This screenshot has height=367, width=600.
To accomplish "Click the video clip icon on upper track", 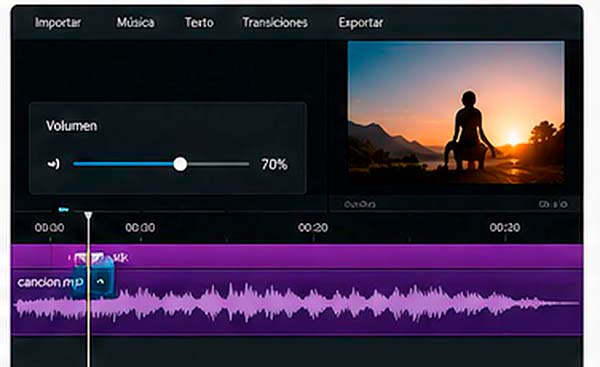I will point(89,258).
